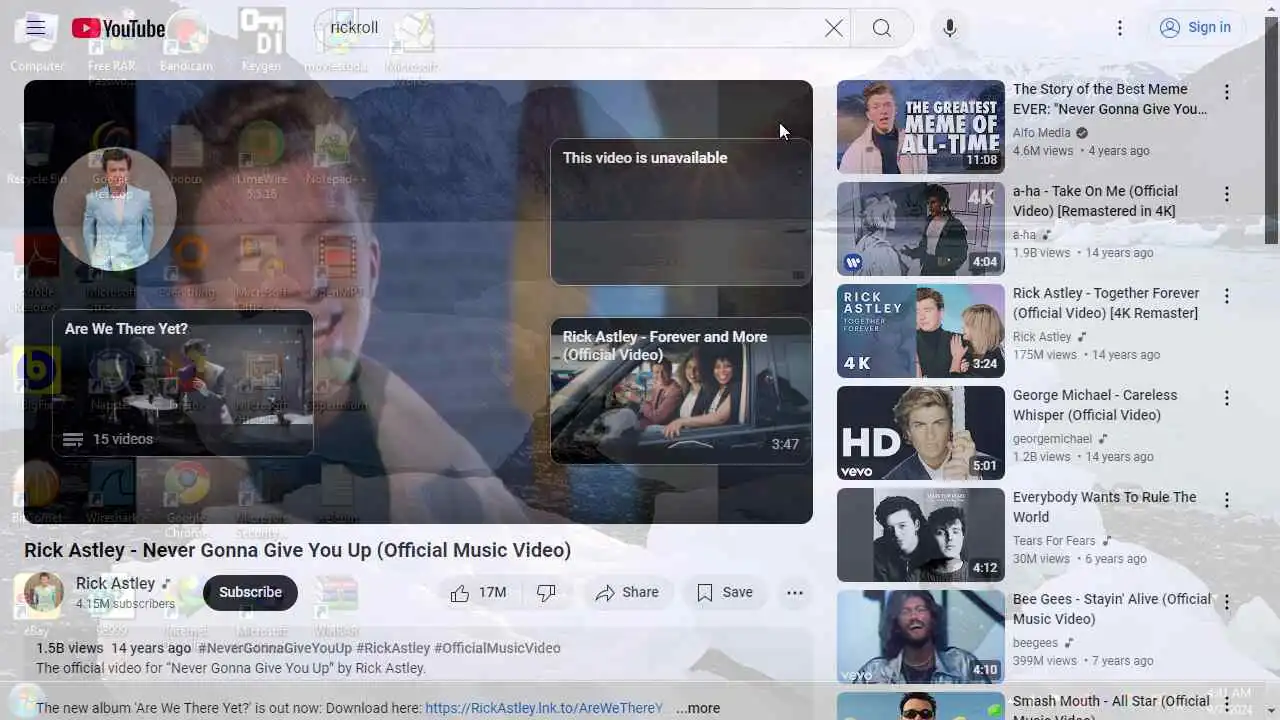Open the Forever and More end-screen video

(681, 391)
